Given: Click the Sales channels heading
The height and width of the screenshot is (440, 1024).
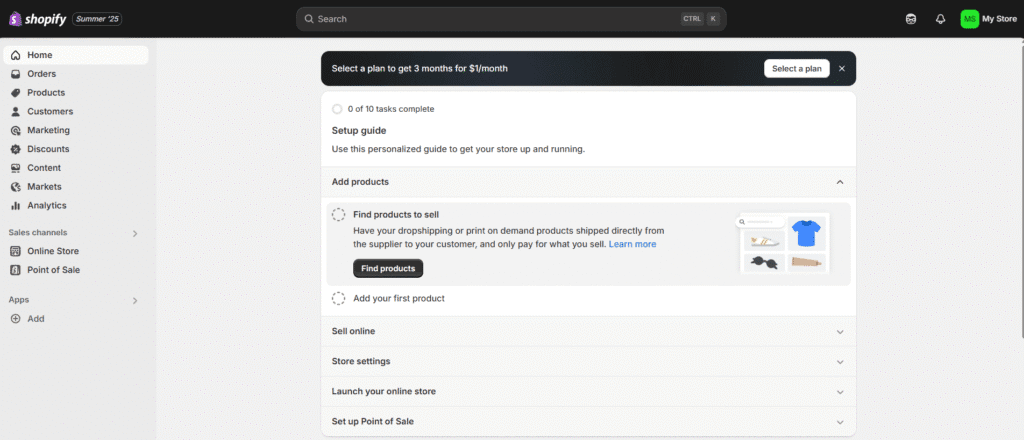Looking at the screenshot, I should pyautogui.click(x=38, y=232).
